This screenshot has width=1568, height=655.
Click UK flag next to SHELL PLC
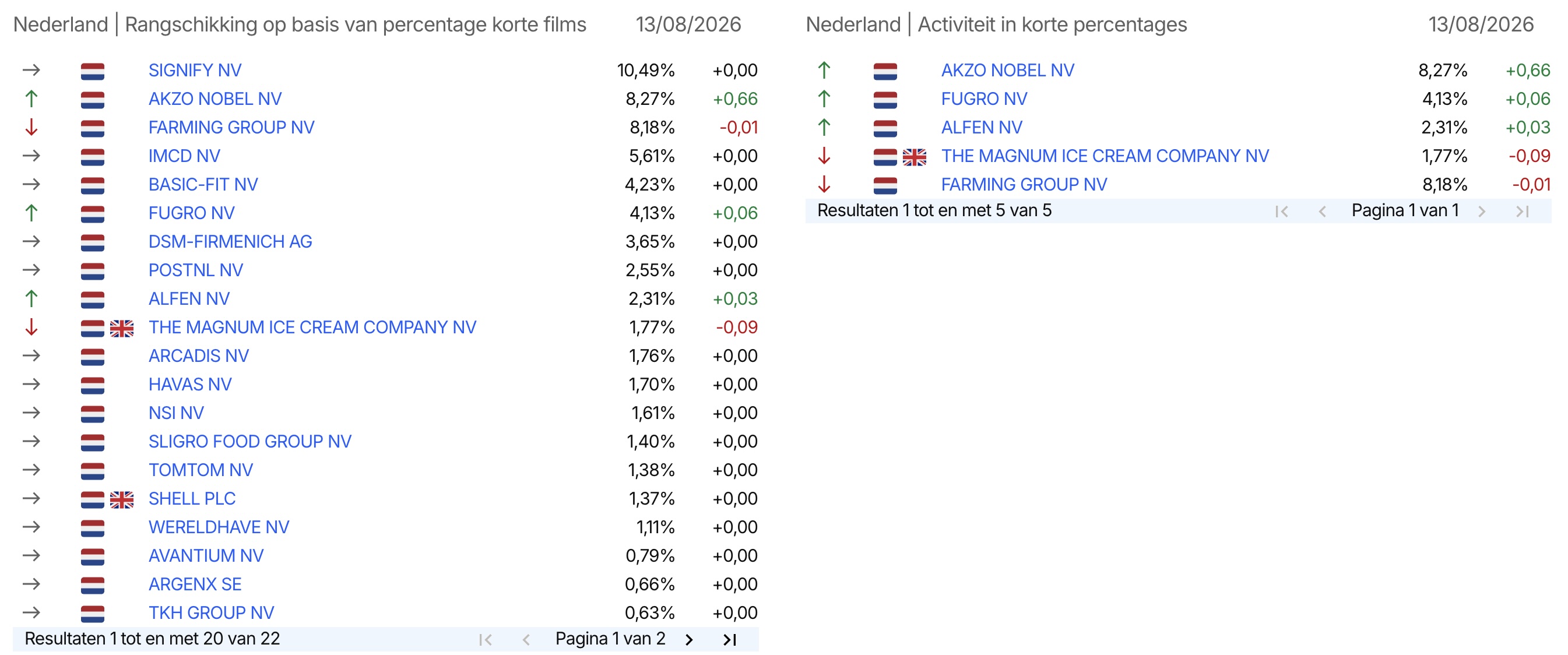(x=122, y=500)
